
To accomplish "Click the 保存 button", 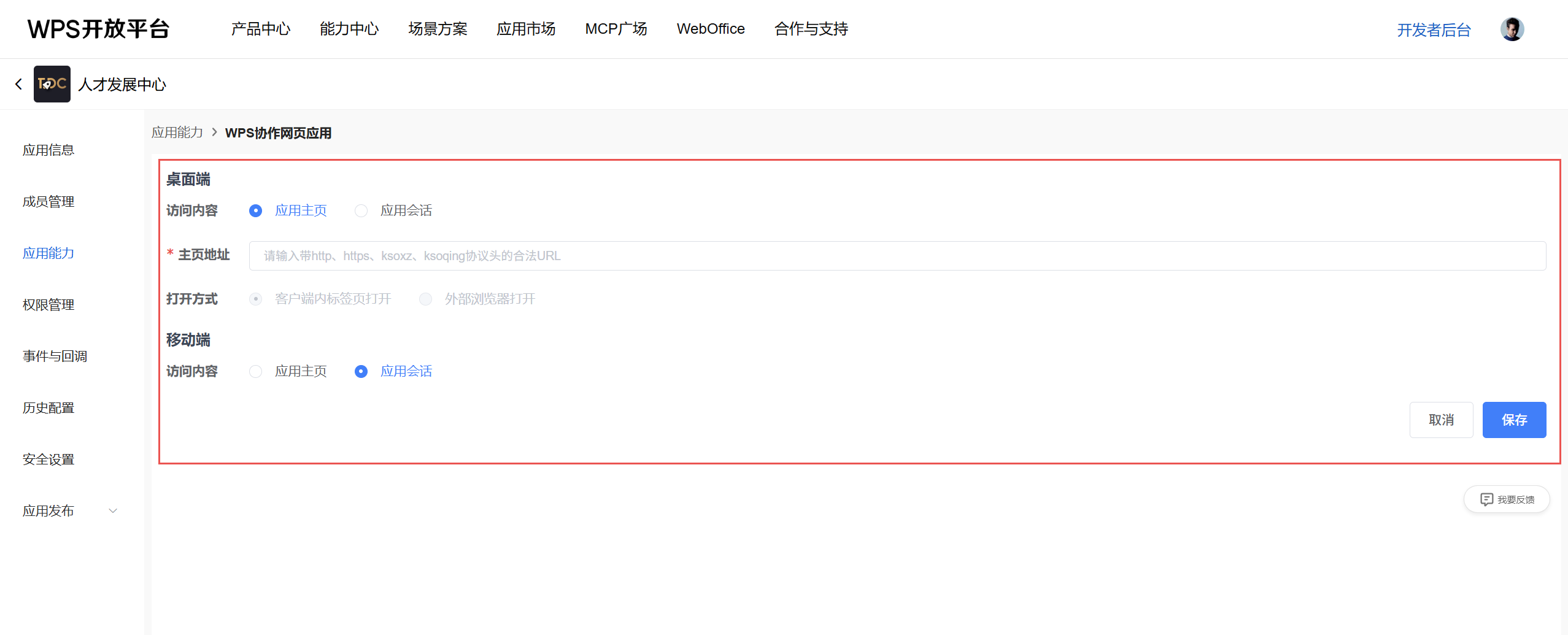I will coord(1513,420).
